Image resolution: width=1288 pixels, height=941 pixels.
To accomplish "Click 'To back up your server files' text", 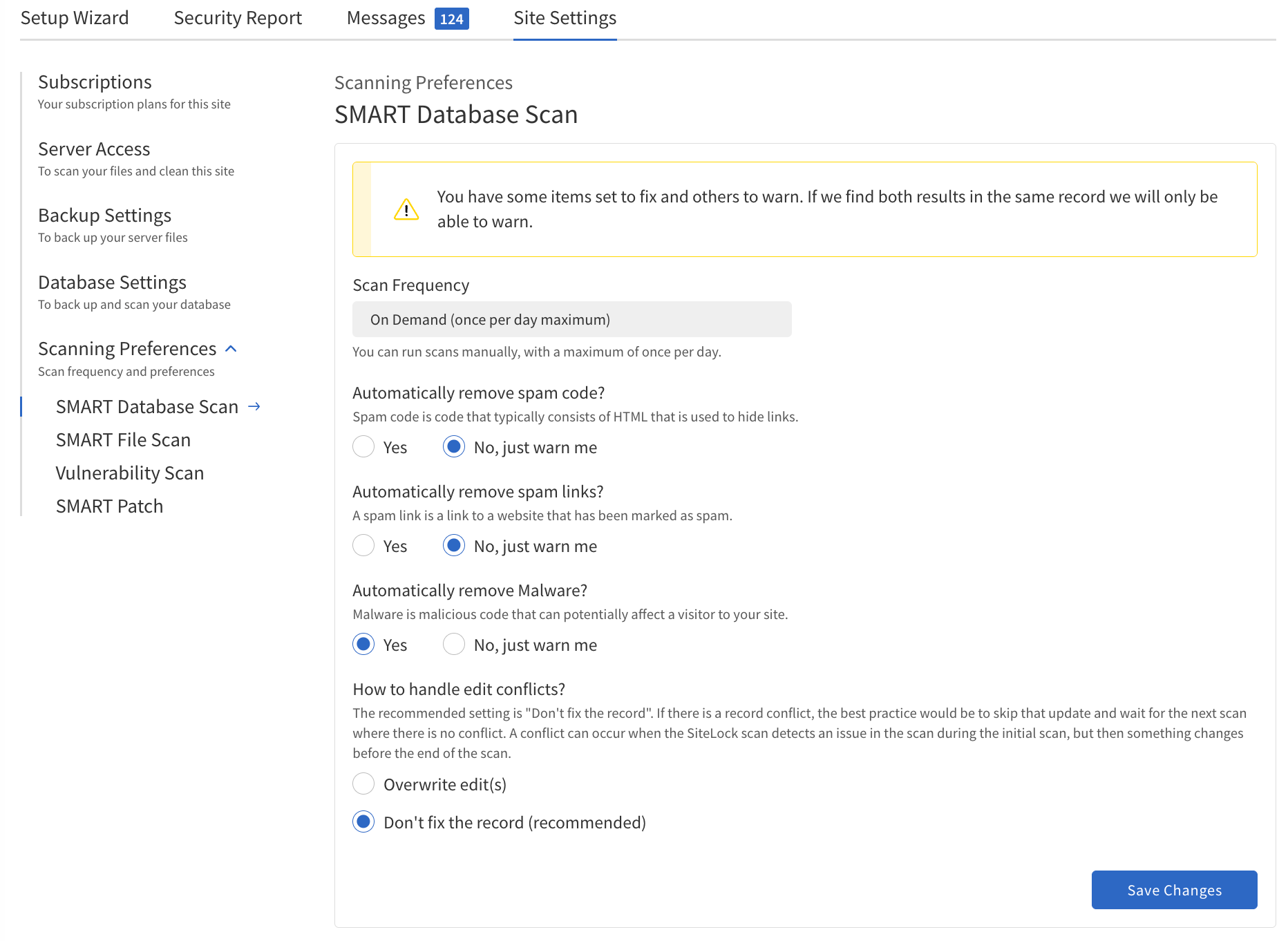I will click(x=113, y=238).
